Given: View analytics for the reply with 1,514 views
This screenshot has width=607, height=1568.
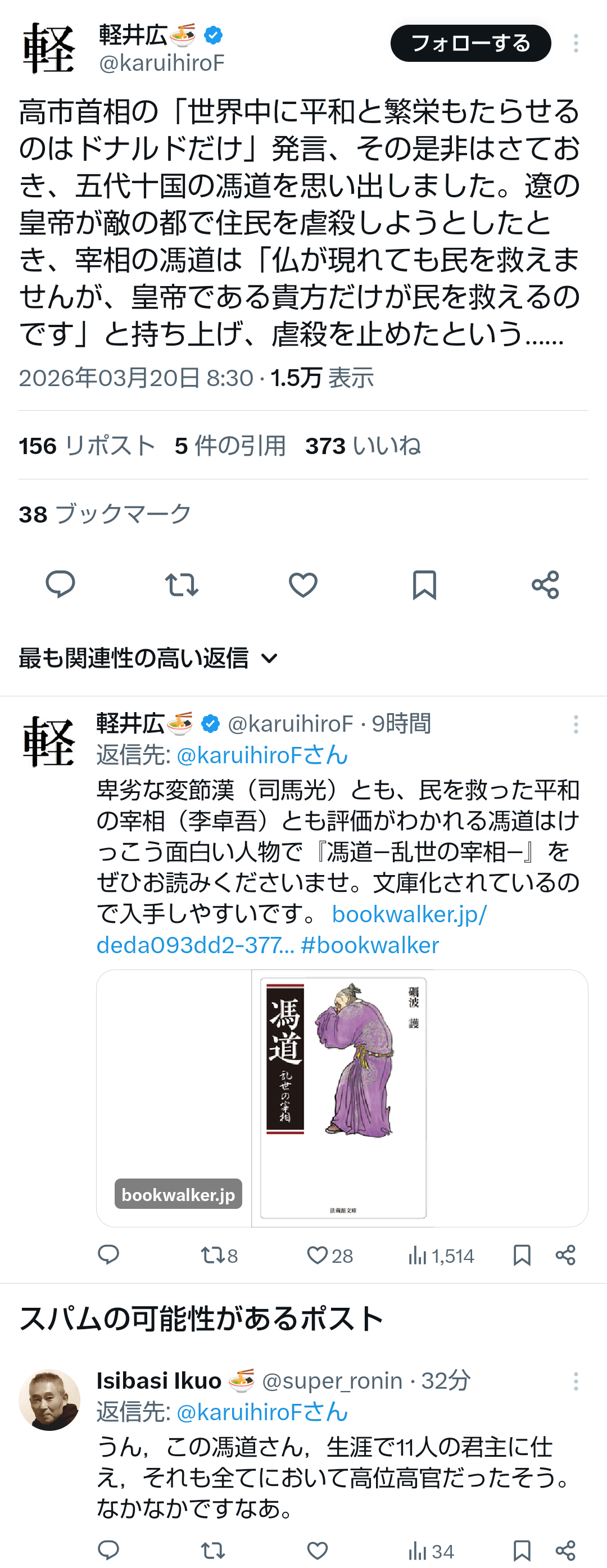Looking at the screenshot, I should [441, 1256].
